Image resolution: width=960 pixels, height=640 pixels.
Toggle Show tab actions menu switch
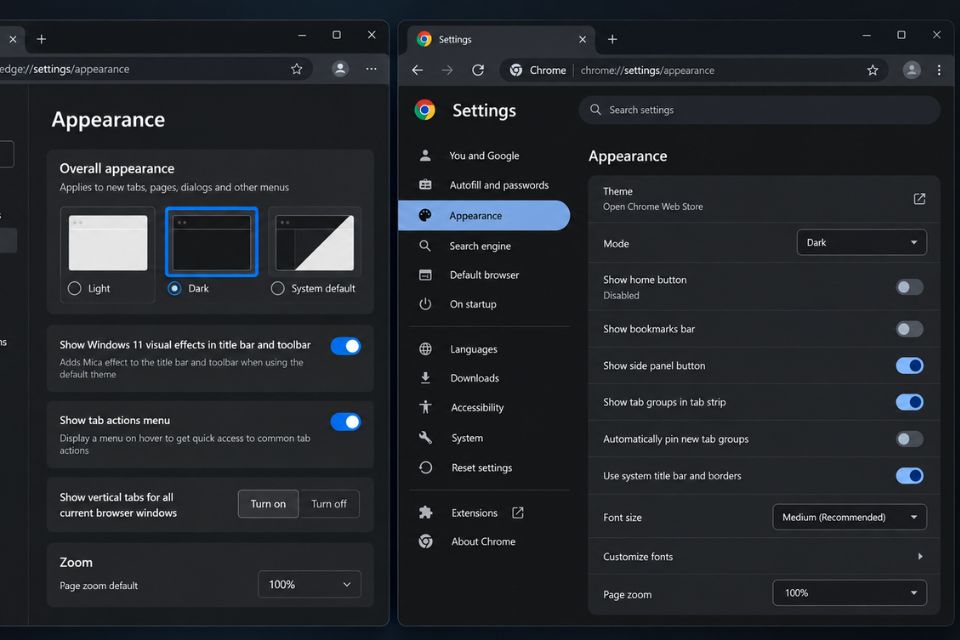click(x=346, y=422)
